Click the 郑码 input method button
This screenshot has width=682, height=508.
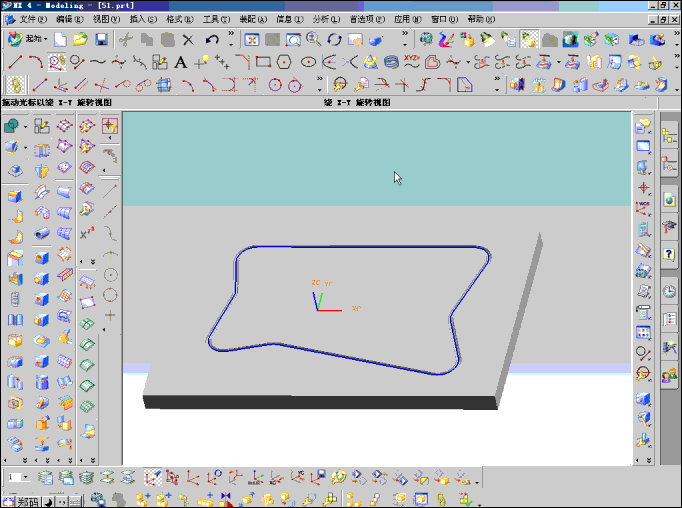click(x=27, y=502)
